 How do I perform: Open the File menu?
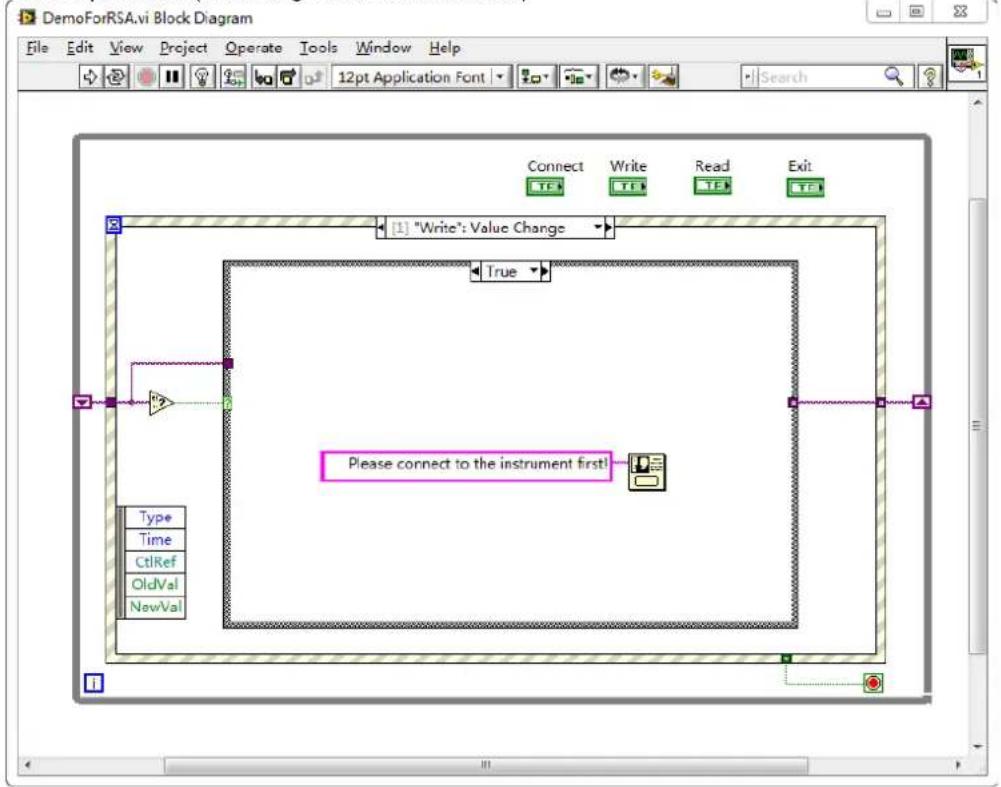click(x=37, y=48)
